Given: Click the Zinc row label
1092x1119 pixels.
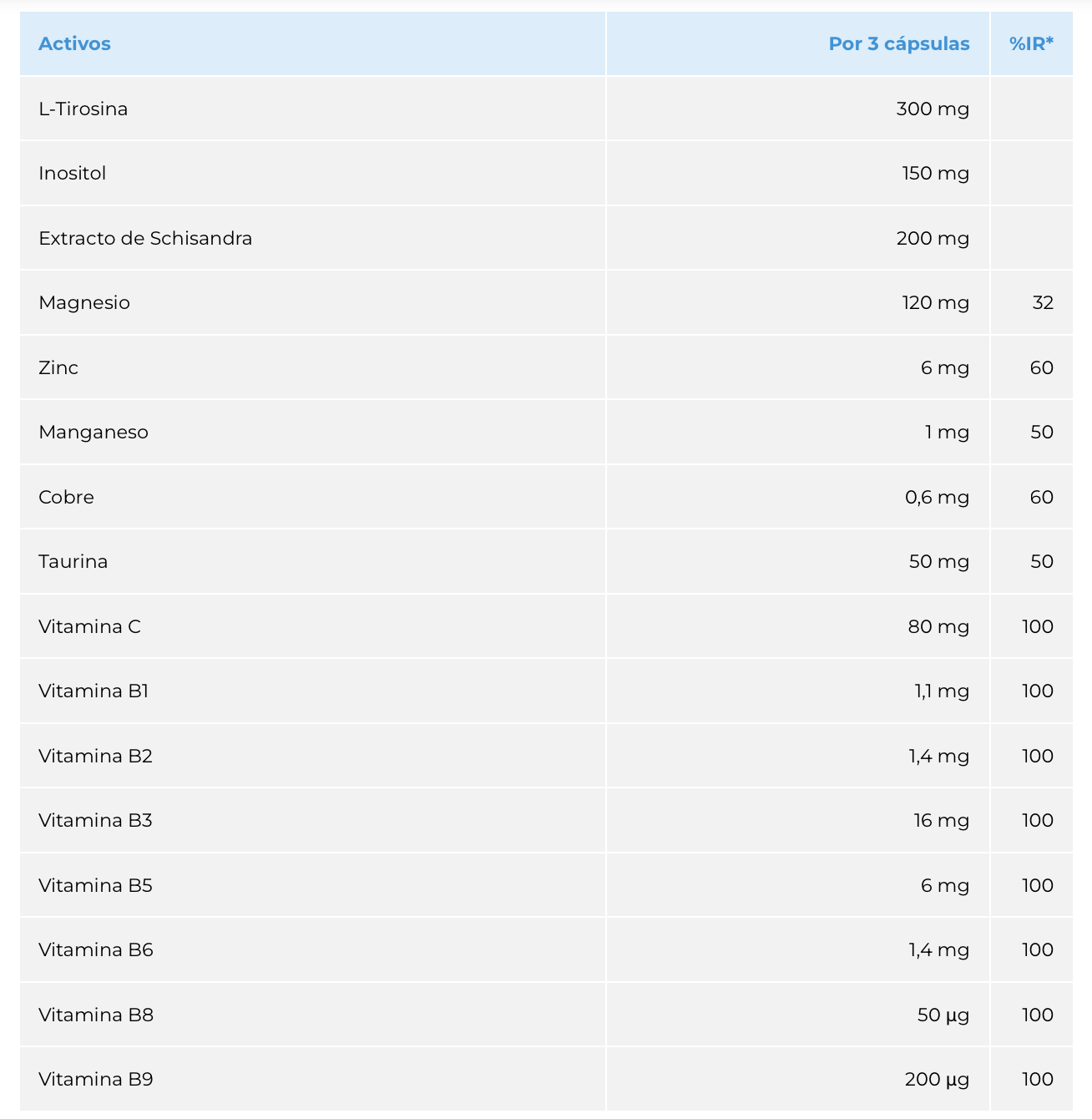Looking at the screenshot, I should click(58, 367).
